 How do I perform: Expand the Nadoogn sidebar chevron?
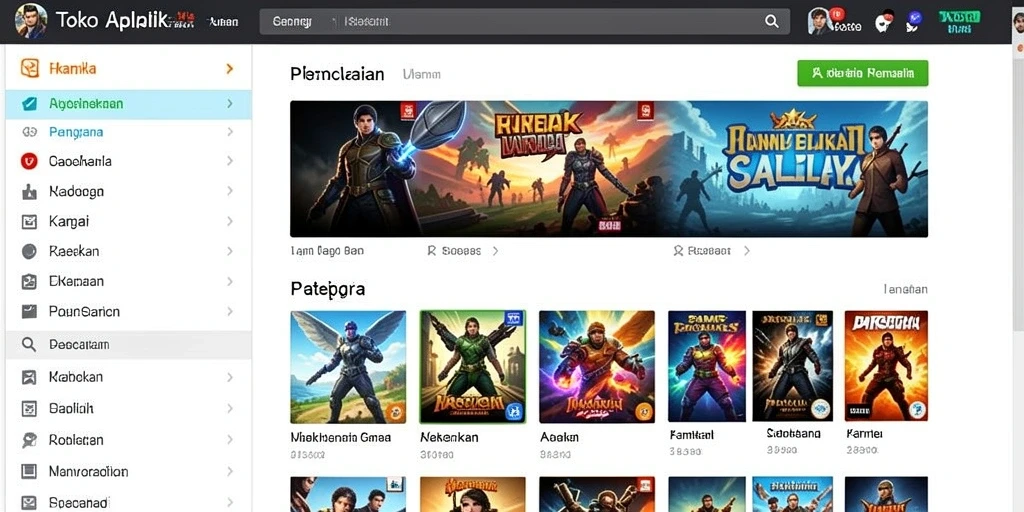(x=229, y=191)
